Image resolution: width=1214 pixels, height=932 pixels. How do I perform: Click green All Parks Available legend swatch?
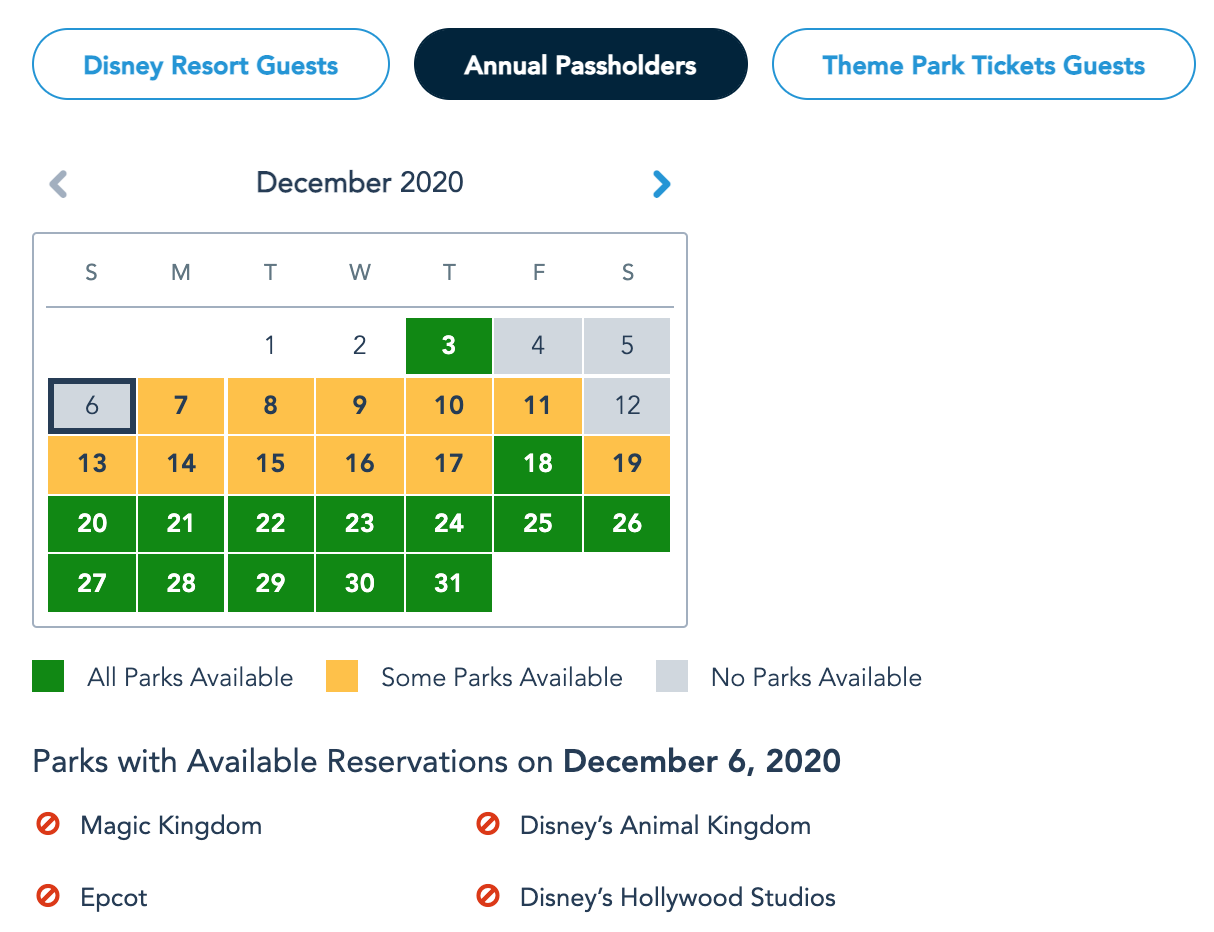(48, 677)
